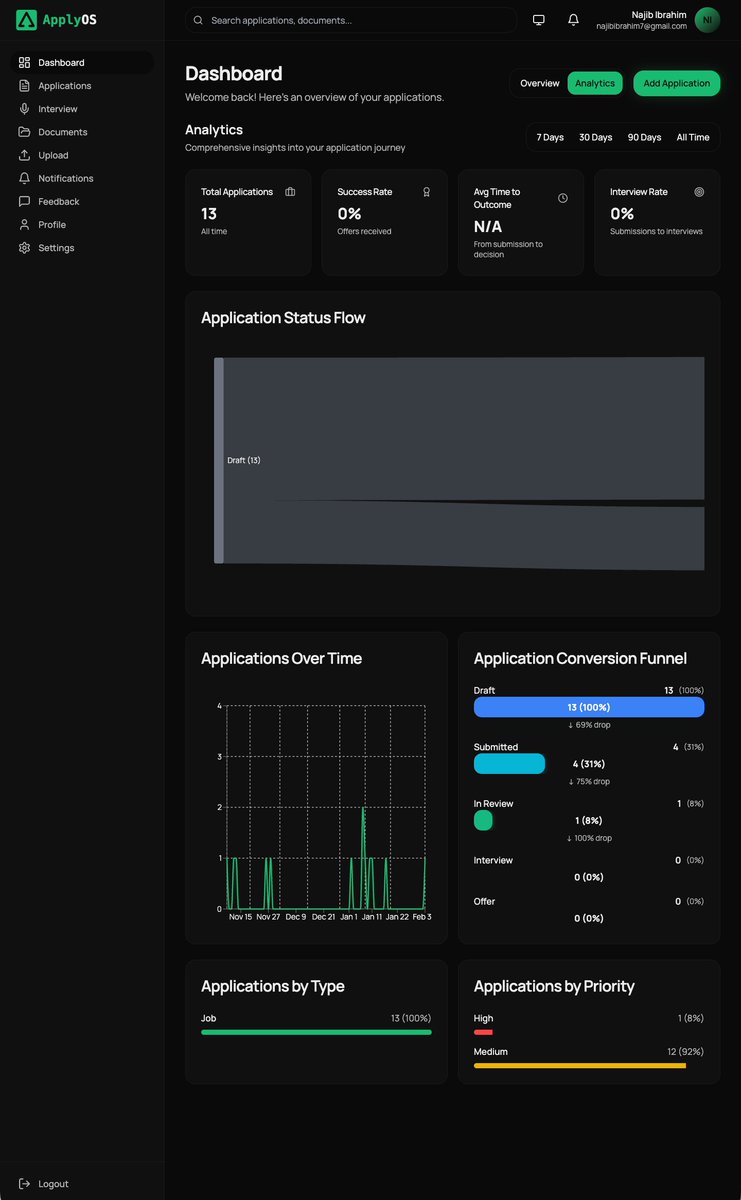Viewport: 741px width, 1200px height.
Task: Click the '100% drop' label
Action: 589,838
